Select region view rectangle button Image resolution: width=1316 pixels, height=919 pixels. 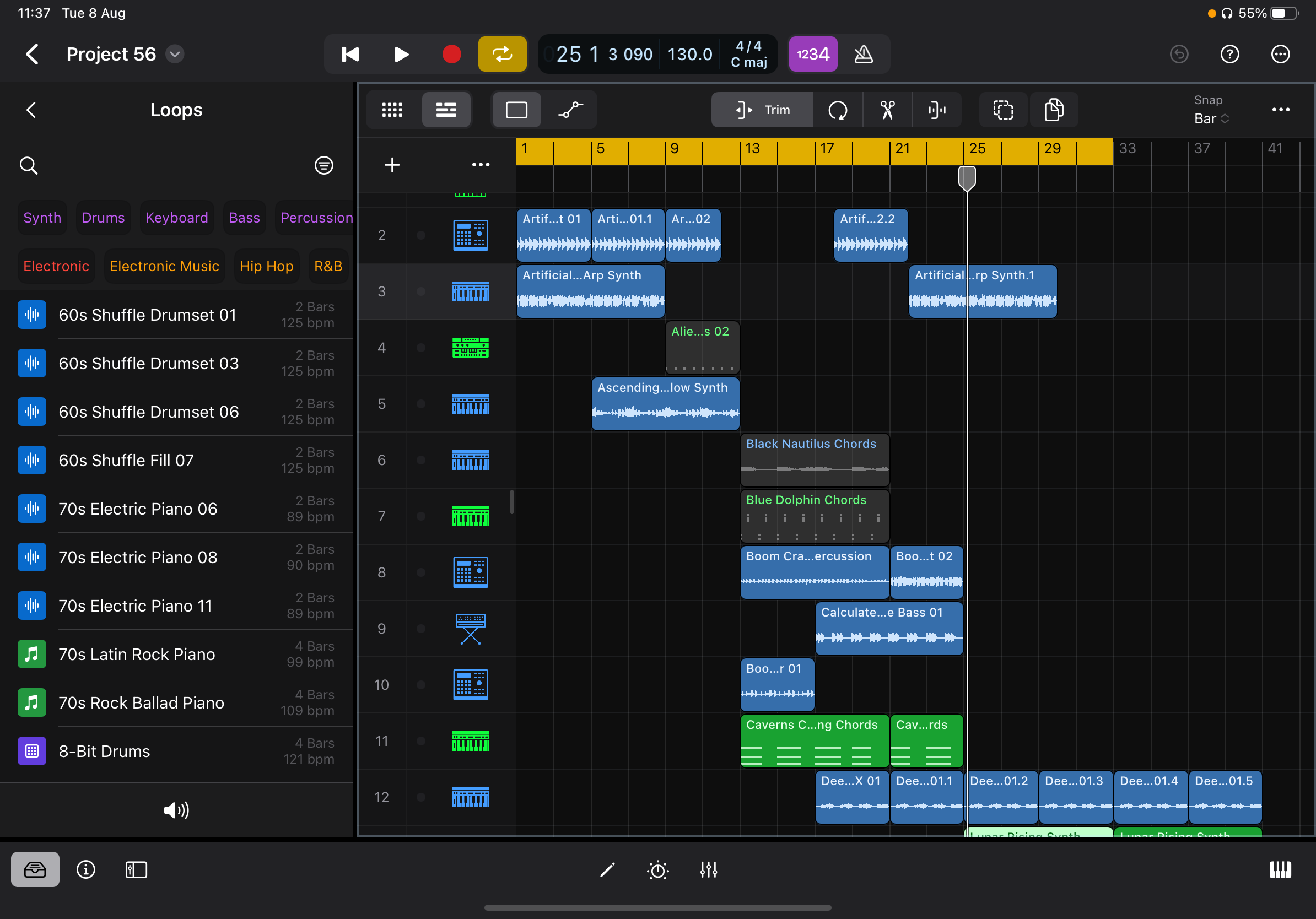[x=516, y=110]
